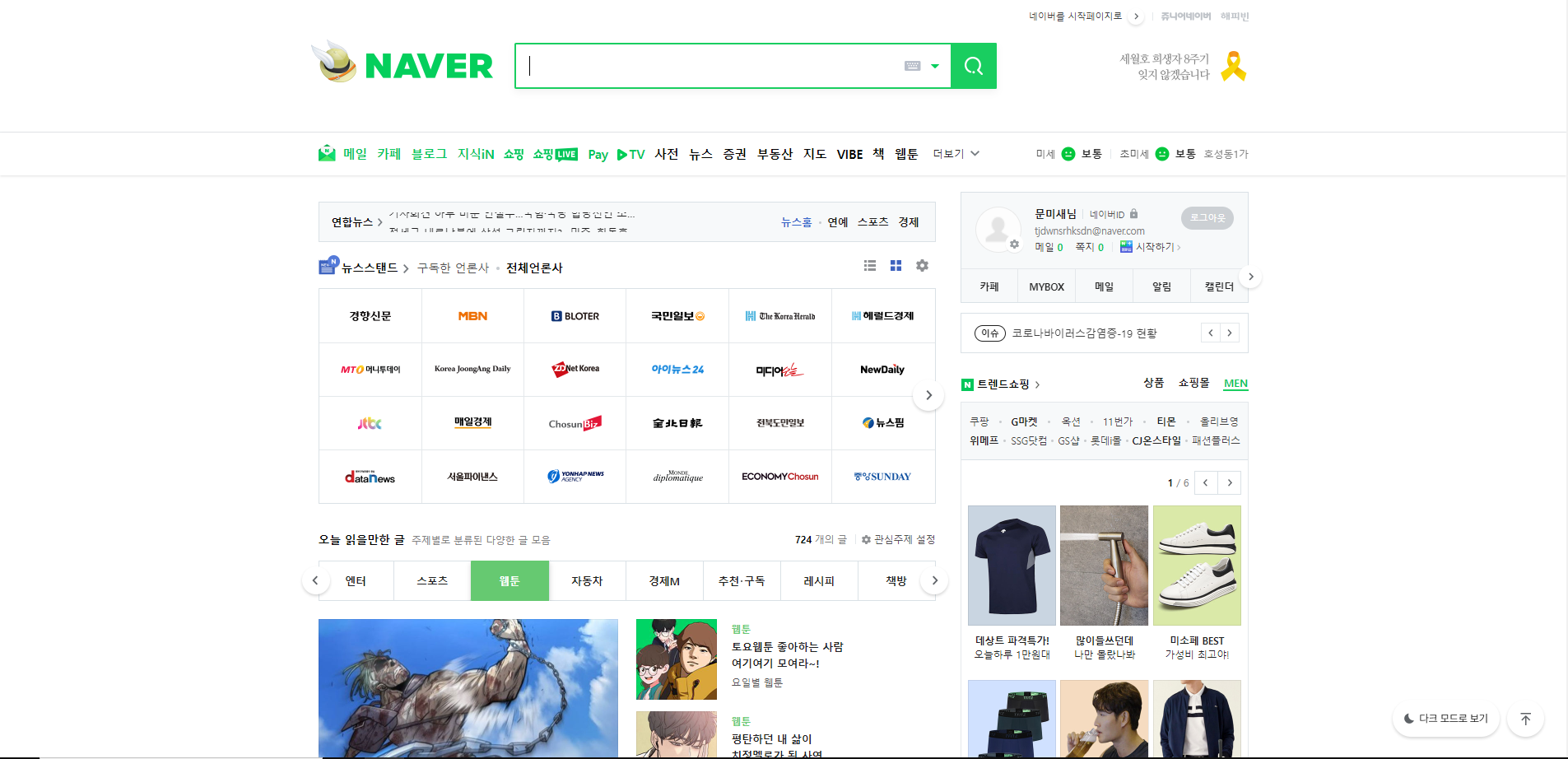Viewport: 1568px width, 759px height.
Task: Select the 경제M topic tab
Action: click(664, 580)
